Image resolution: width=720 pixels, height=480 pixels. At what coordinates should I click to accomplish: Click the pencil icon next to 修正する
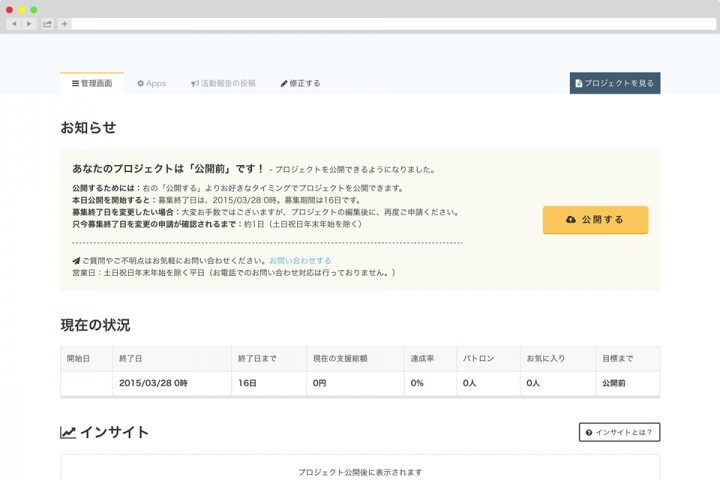(284, 83)
